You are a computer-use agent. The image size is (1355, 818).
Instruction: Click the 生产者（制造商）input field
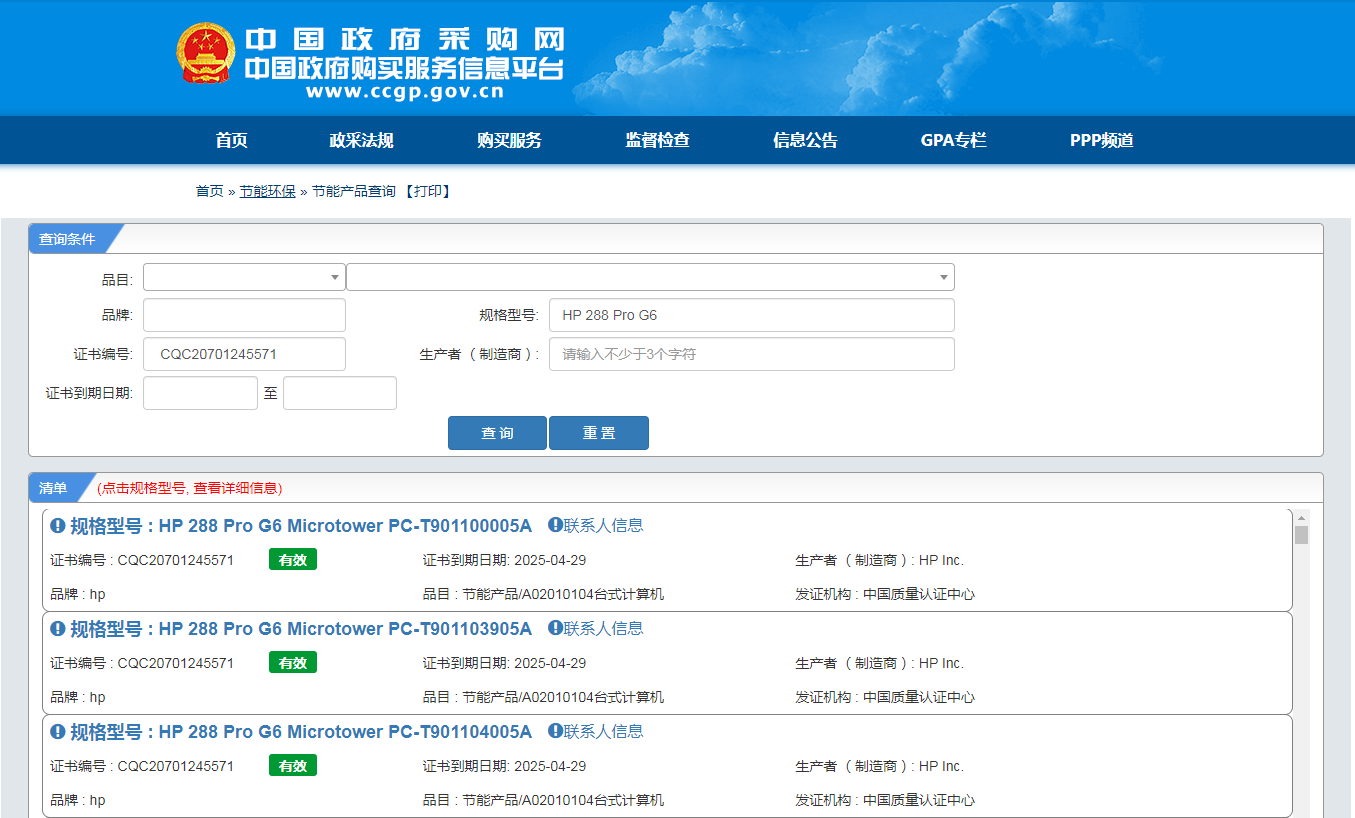pos(752,354)
